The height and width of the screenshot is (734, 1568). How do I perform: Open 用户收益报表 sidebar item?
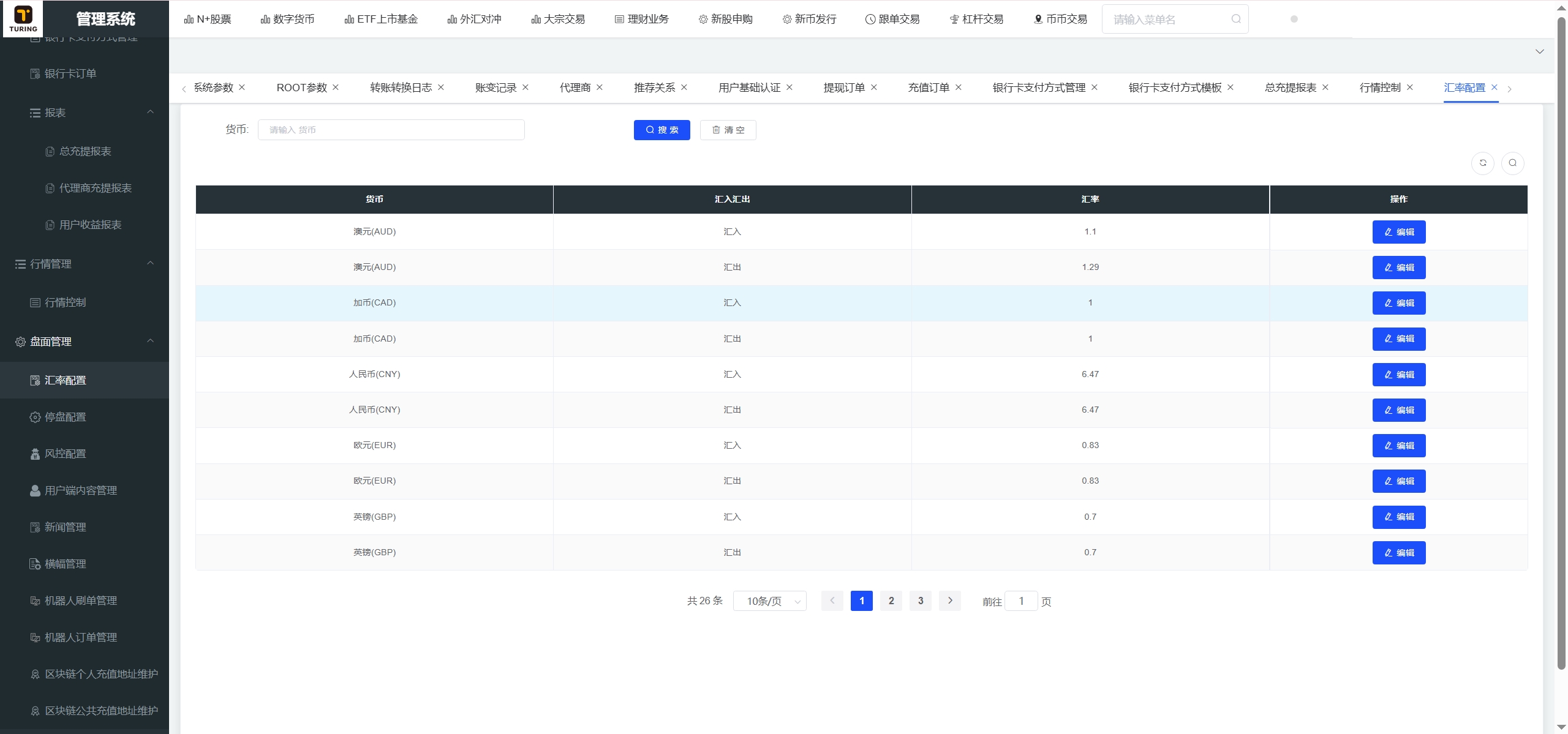85,225
